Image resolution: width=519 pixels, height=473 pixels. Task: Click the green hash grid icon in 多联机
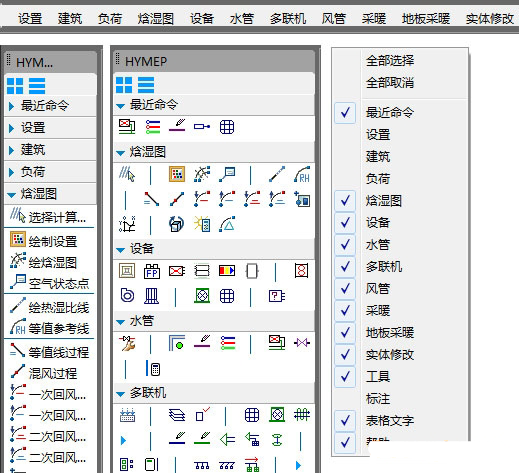coord(302,415)
